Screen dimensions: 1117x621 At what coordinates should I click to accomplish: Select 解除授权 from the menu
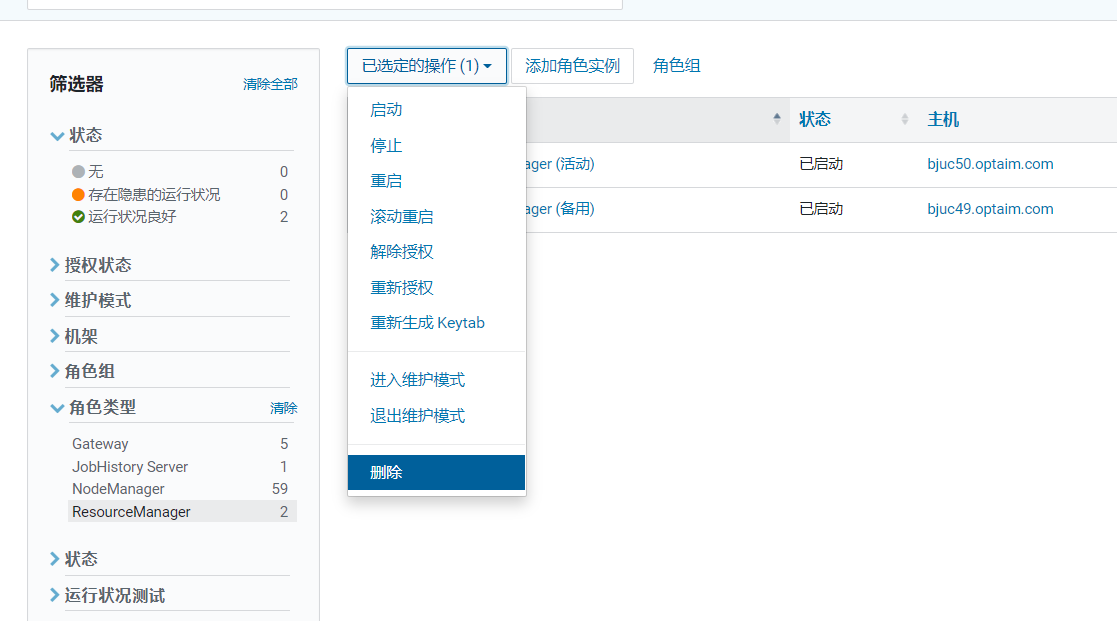click(402, 251)
